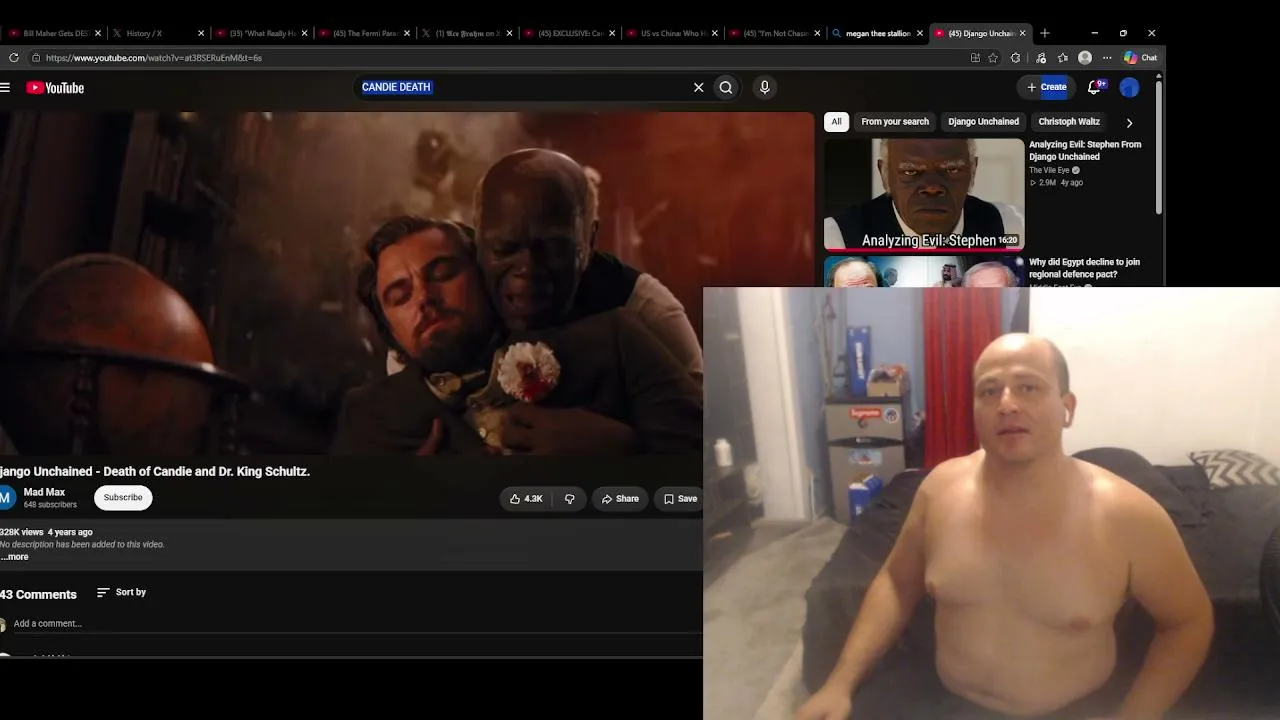Go to the YouTube home logo
This screenshot has width=1280, height=720.
(55, 88)
